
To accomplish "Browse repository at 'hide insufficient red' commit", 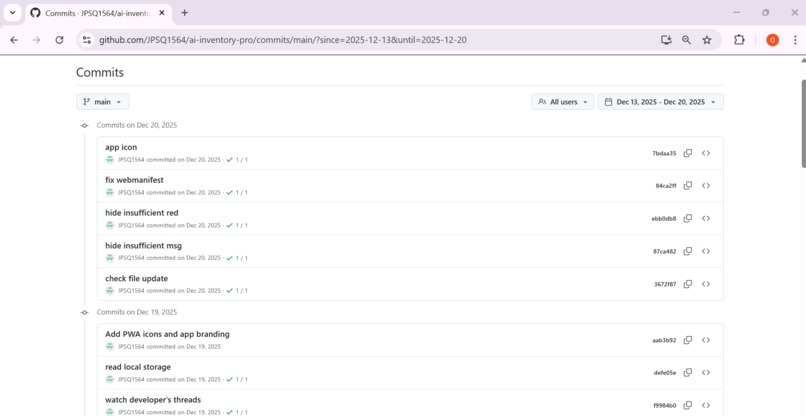I will click(706, 219).
